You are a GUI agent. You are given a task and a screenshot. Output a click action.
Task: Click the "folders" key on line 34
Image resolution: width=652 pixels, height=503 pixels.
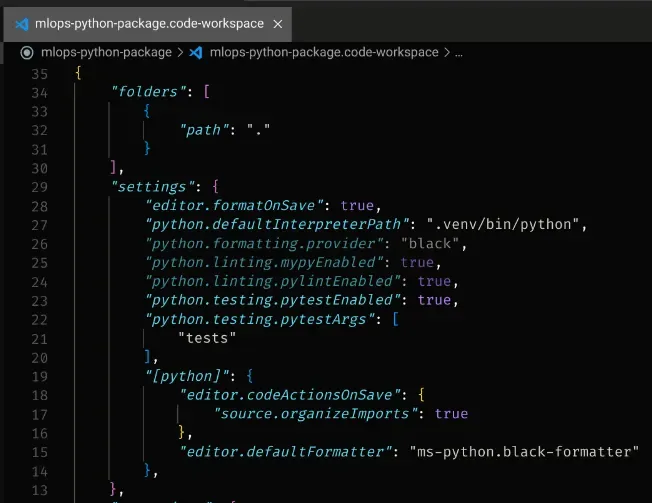148,92
